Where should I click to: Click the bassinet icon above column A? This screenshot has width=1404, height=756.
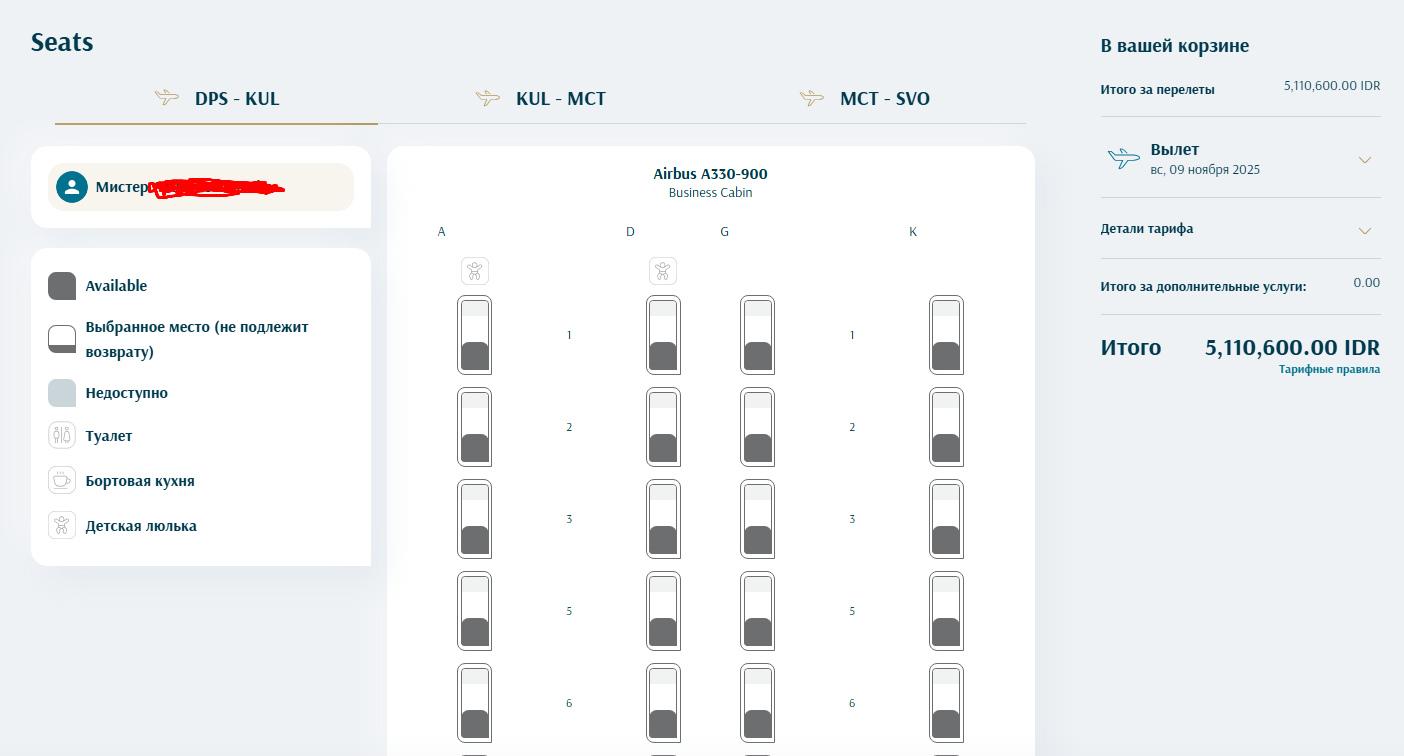(x=475, y=271)
